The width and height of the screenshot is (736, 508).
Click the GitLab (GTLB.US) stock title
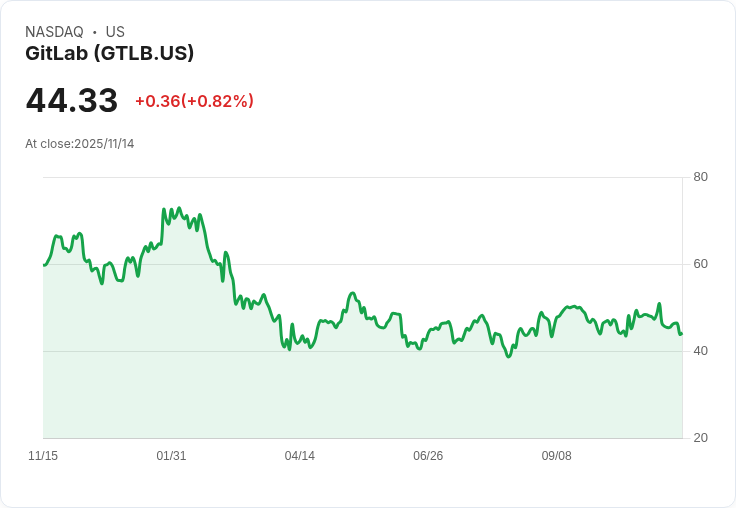[x=109, y=54]
